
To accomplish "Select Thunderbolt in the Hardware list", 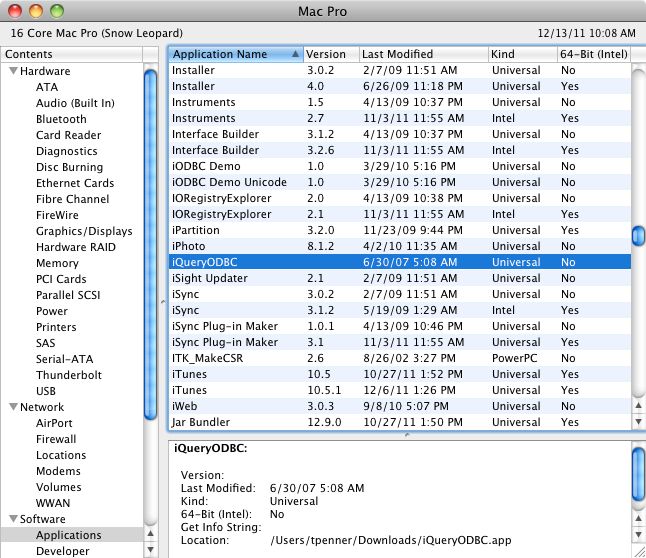I will tap(67, 375).
